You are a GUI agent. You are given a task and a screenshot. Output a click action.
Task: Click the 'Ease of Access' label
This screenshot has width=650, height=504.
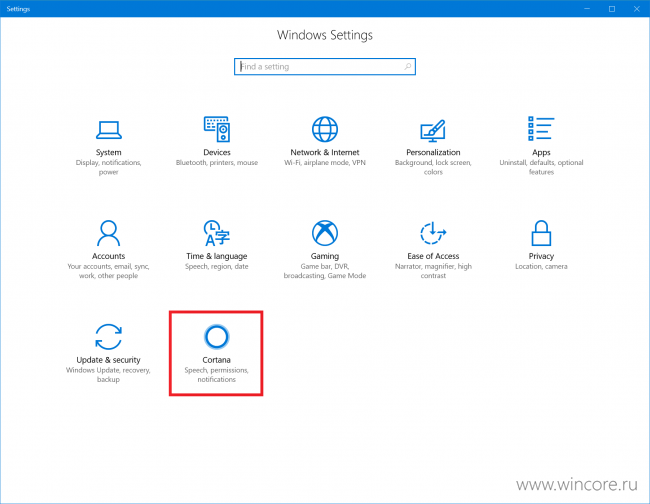(433, 256)
